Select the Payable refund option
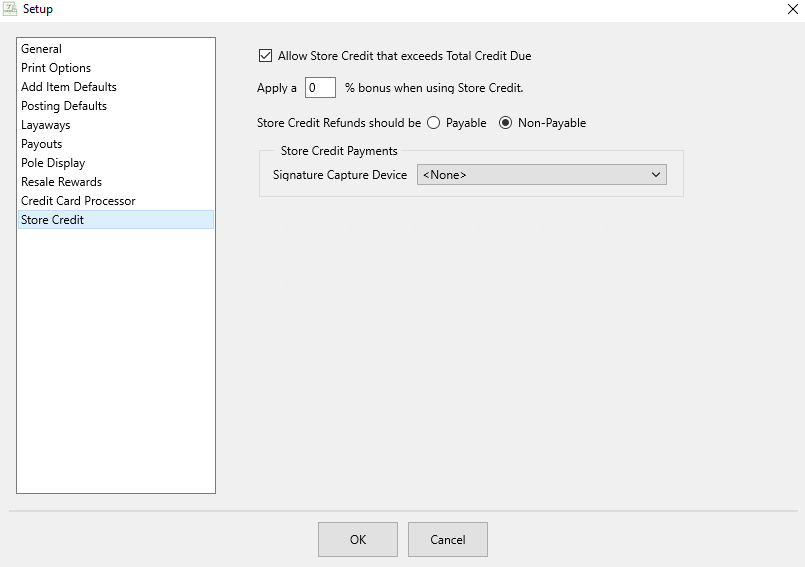 pyautogui.click(x=434, y=123)
